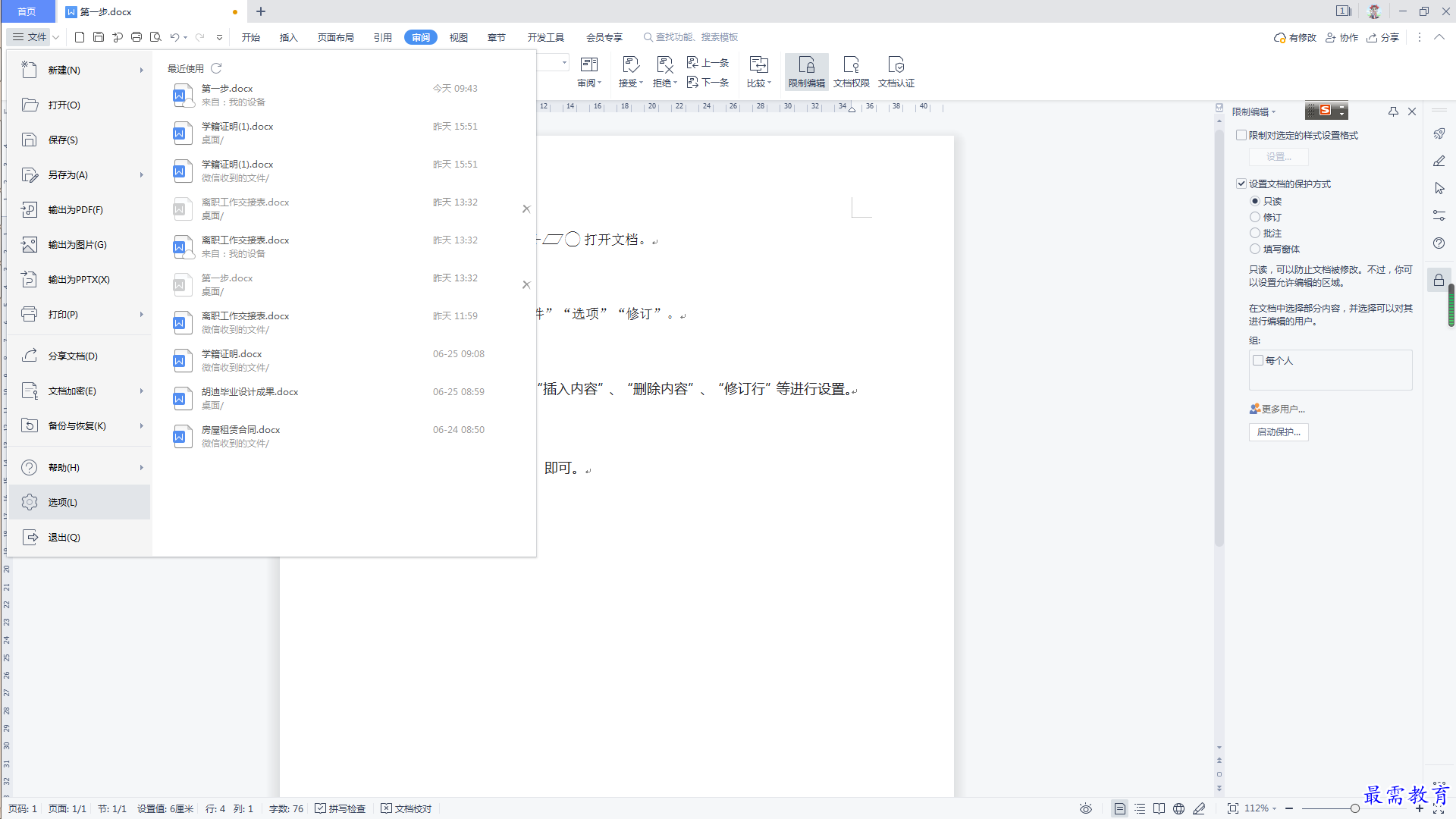Click the eye protection mode status icon
Image resolution: width=1456 pixels, height=819 pixels.
(1086, 809)
